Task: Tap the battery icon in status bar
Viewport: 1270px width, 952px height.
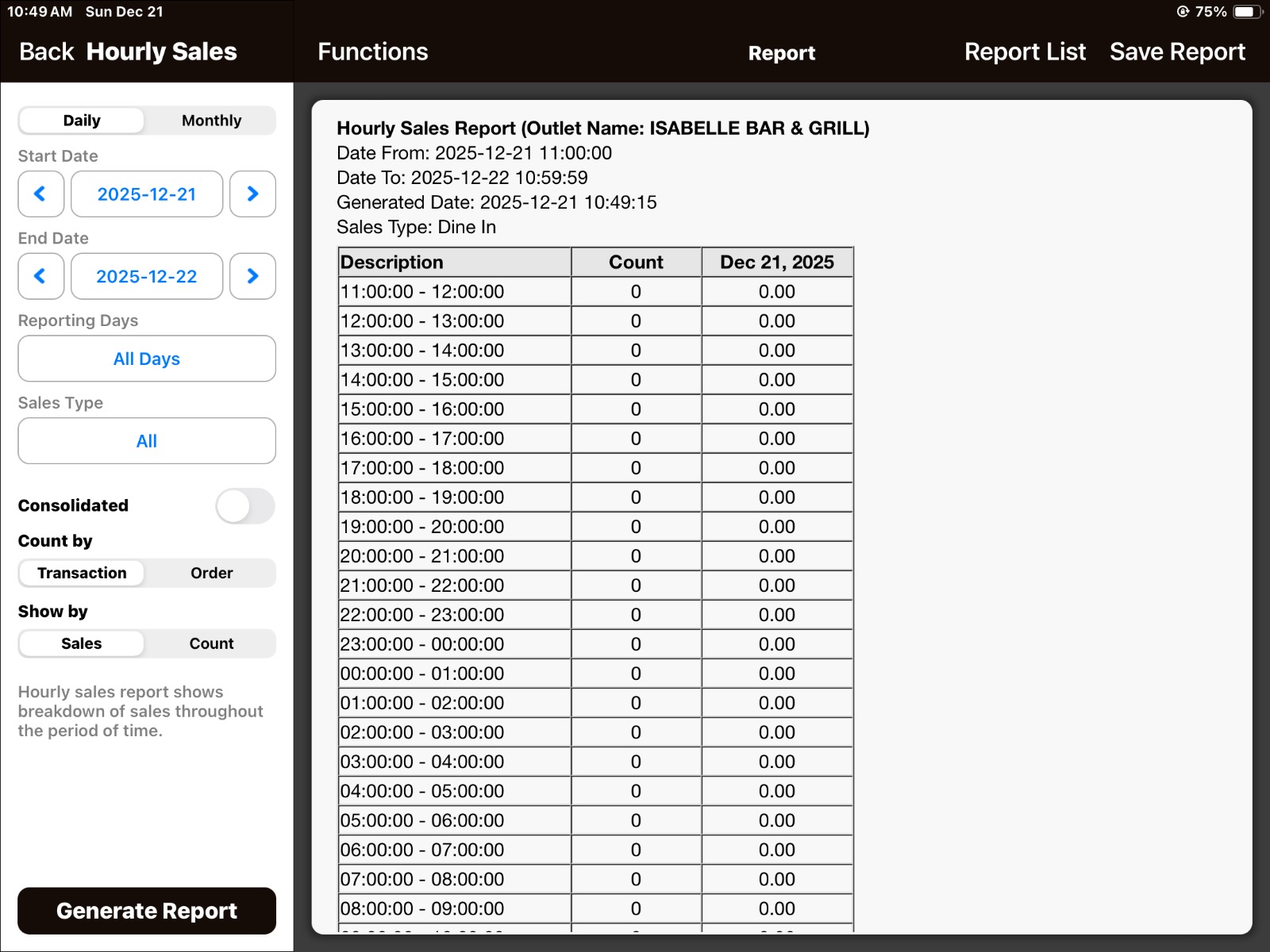Action: pyautogui.click(x=1248, y=12)
